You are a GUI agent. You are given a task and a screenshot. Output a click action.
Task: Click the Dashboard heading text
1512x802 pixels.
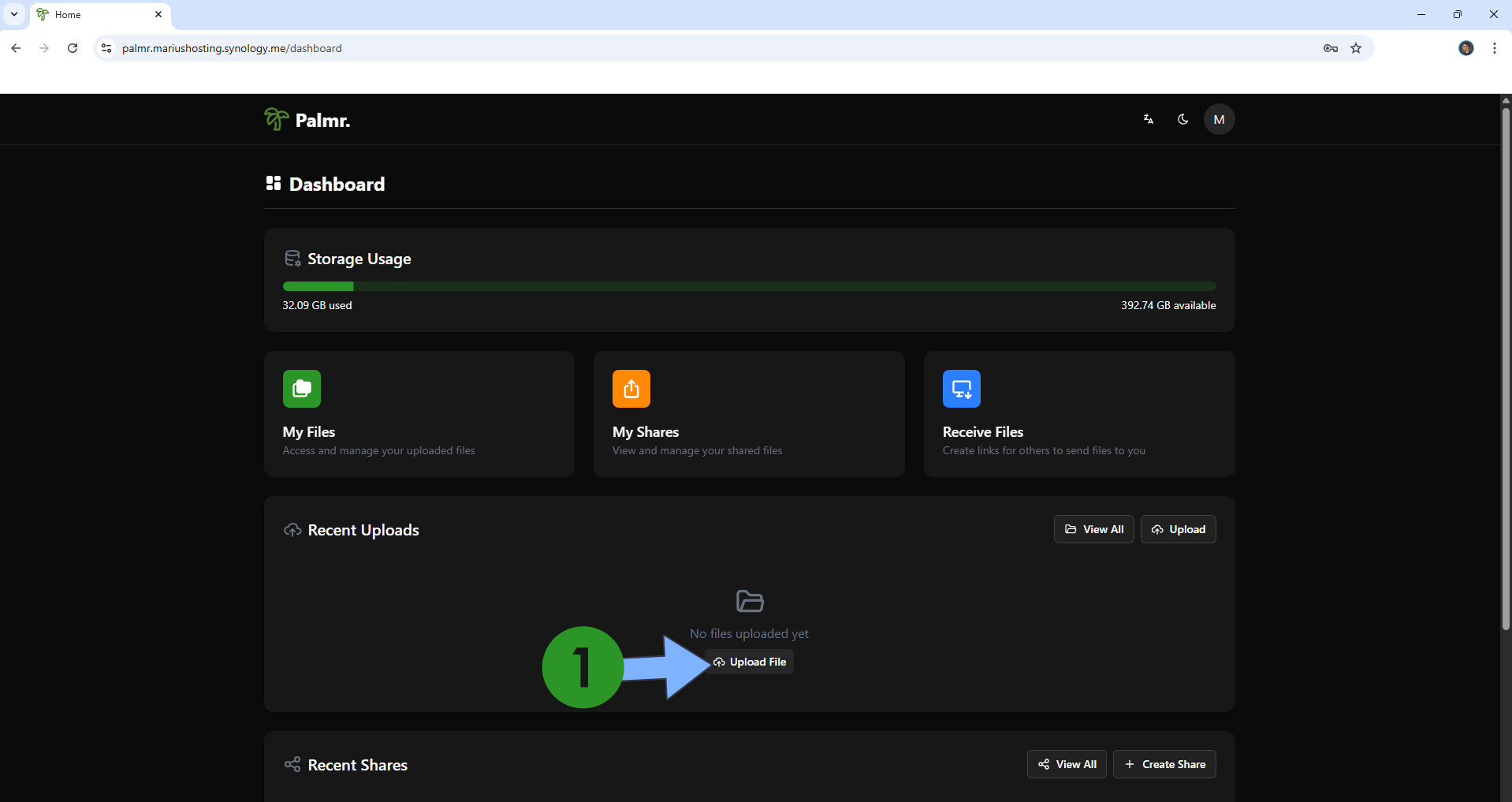pyautogui.click(x=337, y=184)
